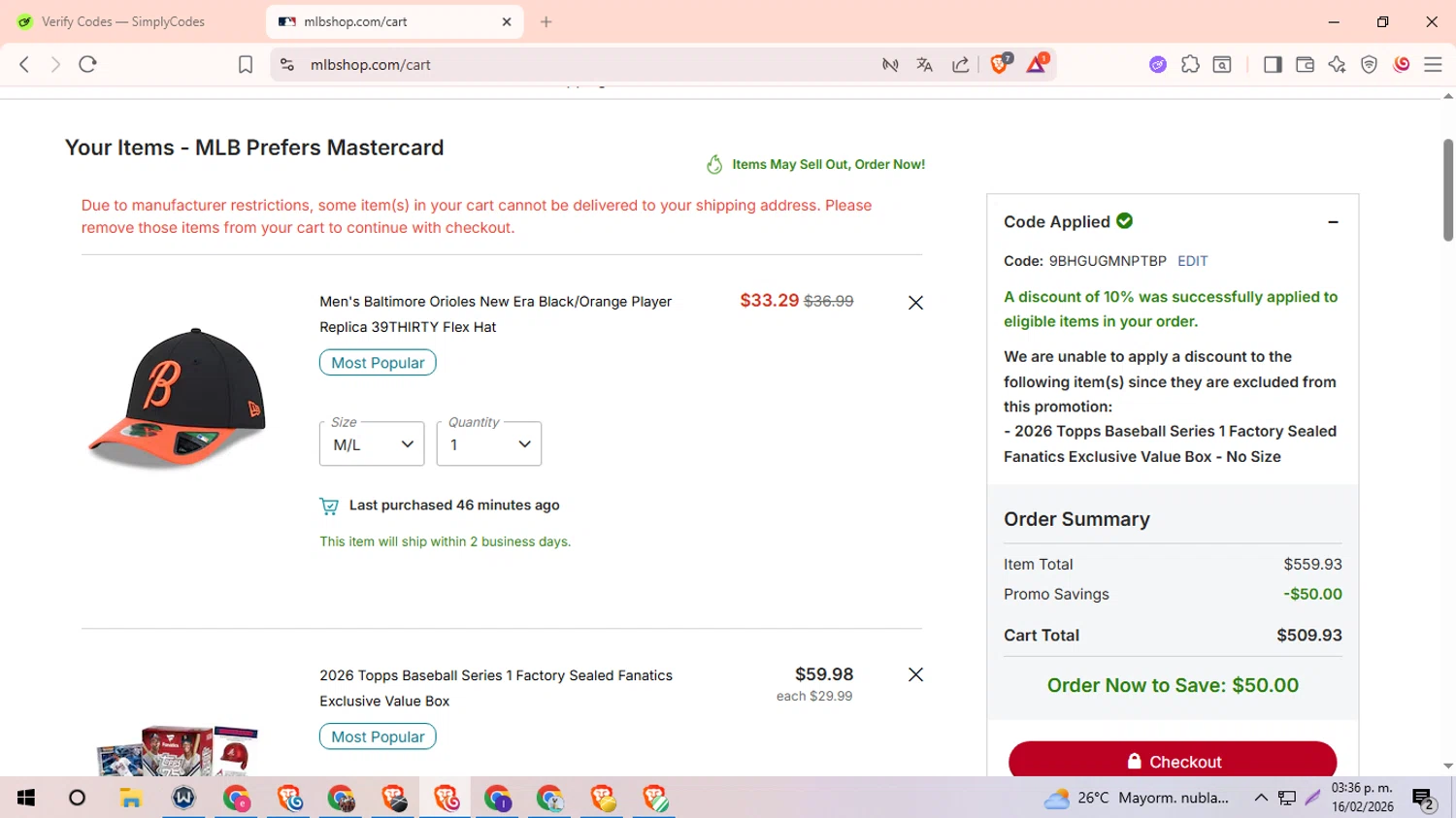The image size is (1456, 818).
Task: Open the weather widget on taskbar
Action: 1136,798
